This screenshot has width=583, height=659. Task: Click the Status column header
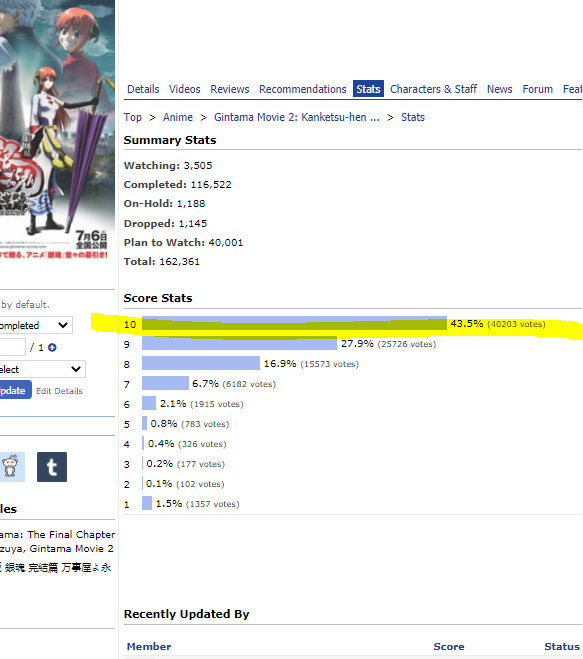(562, 646)
